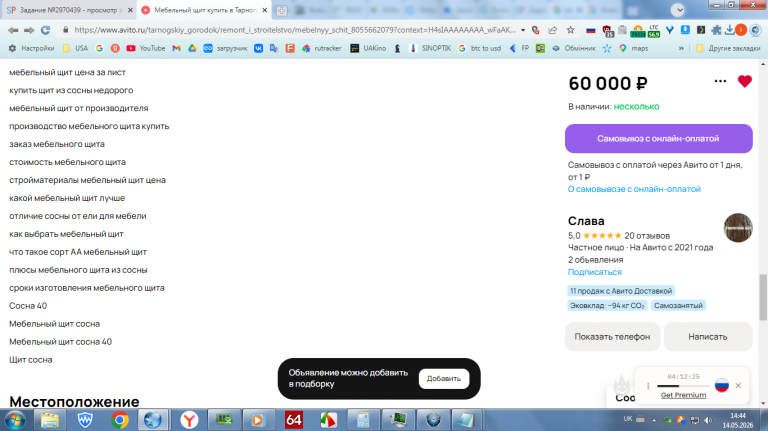Open the Gmail bookmark icon
Viewport: 768px width, 431px height.
[176, 48]
